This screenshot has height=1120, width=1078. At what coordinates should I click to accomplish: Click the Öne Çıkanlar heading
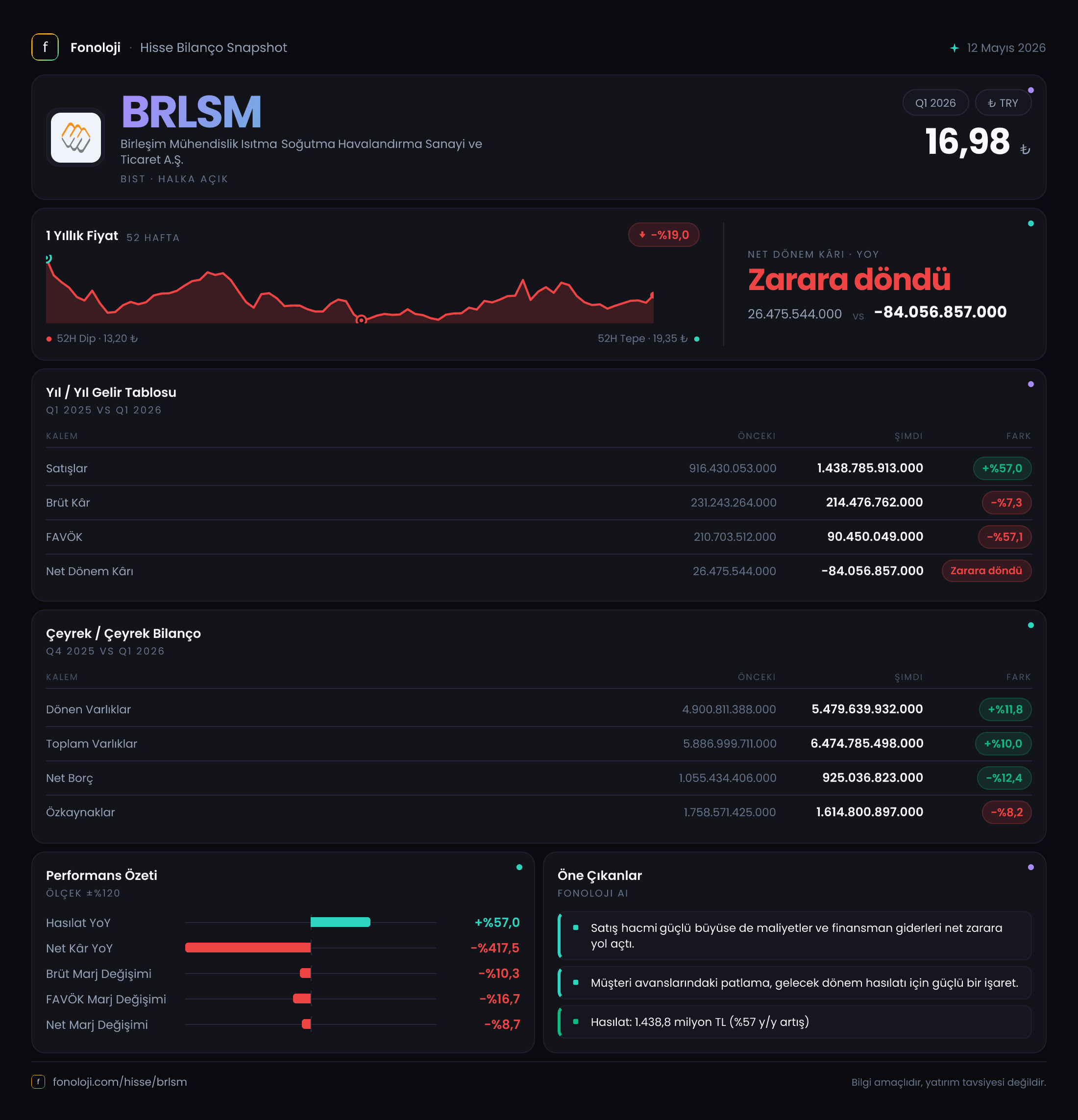(600, 876)
